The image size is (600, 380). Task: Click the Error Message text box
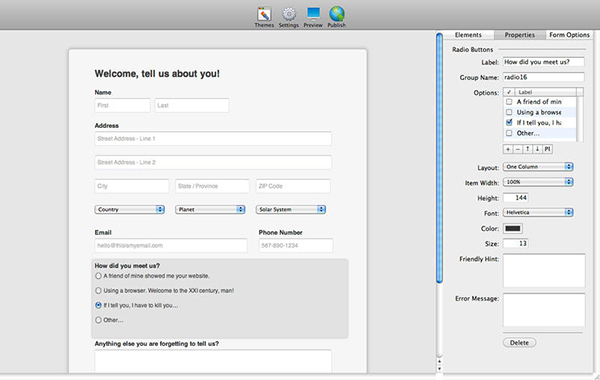pos(544,310)
